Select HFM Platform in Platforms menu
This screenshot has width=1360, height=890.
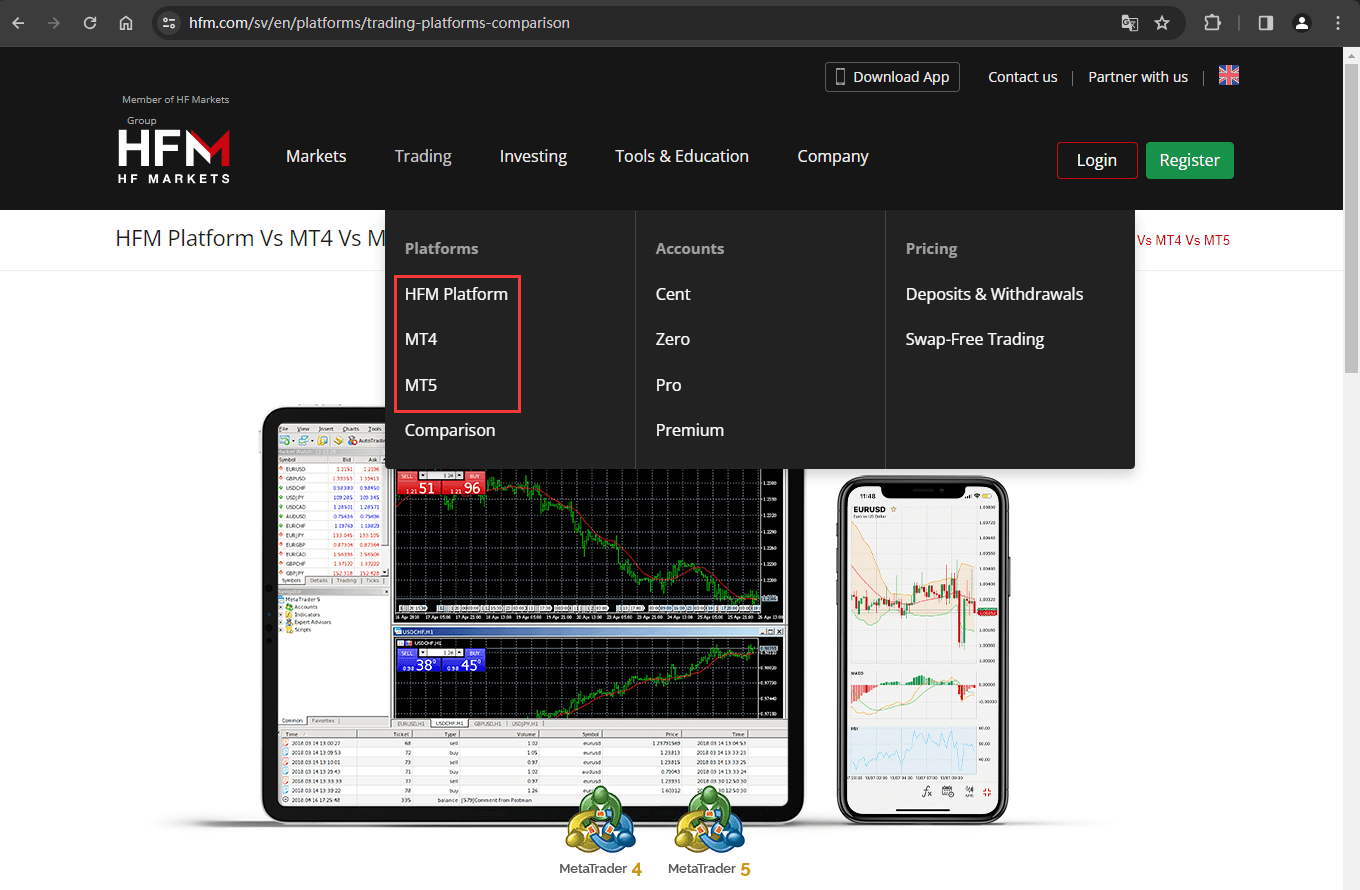456,294
